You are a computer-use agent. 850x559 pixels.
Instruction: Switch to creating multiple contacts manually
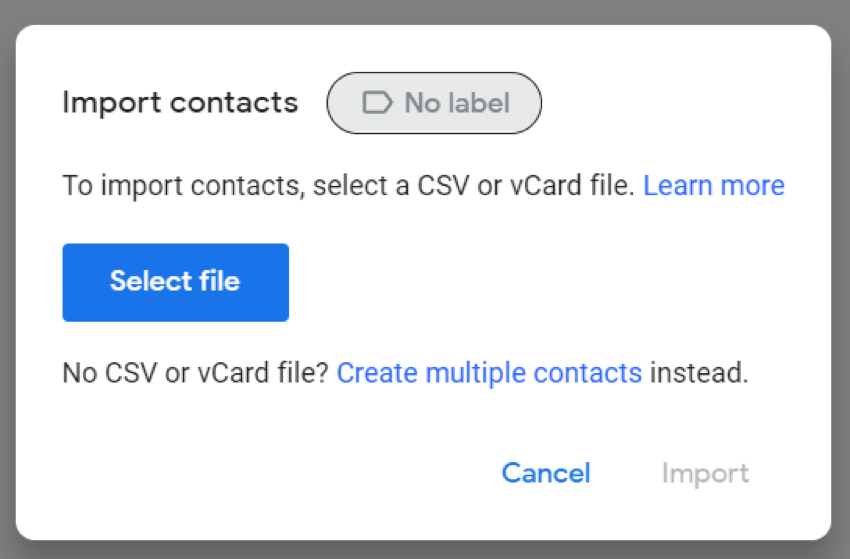pos(489,374)
